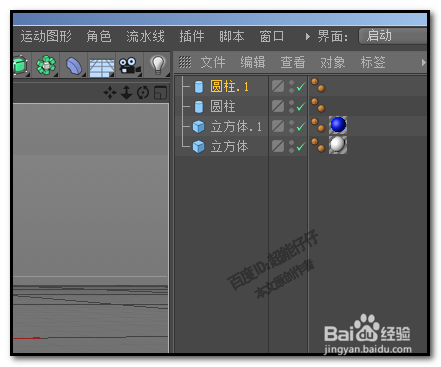Click the cube icon of 立方体.1
Image resolution: width=441 pixels, height=367 pixels.
tap(199, 127)
